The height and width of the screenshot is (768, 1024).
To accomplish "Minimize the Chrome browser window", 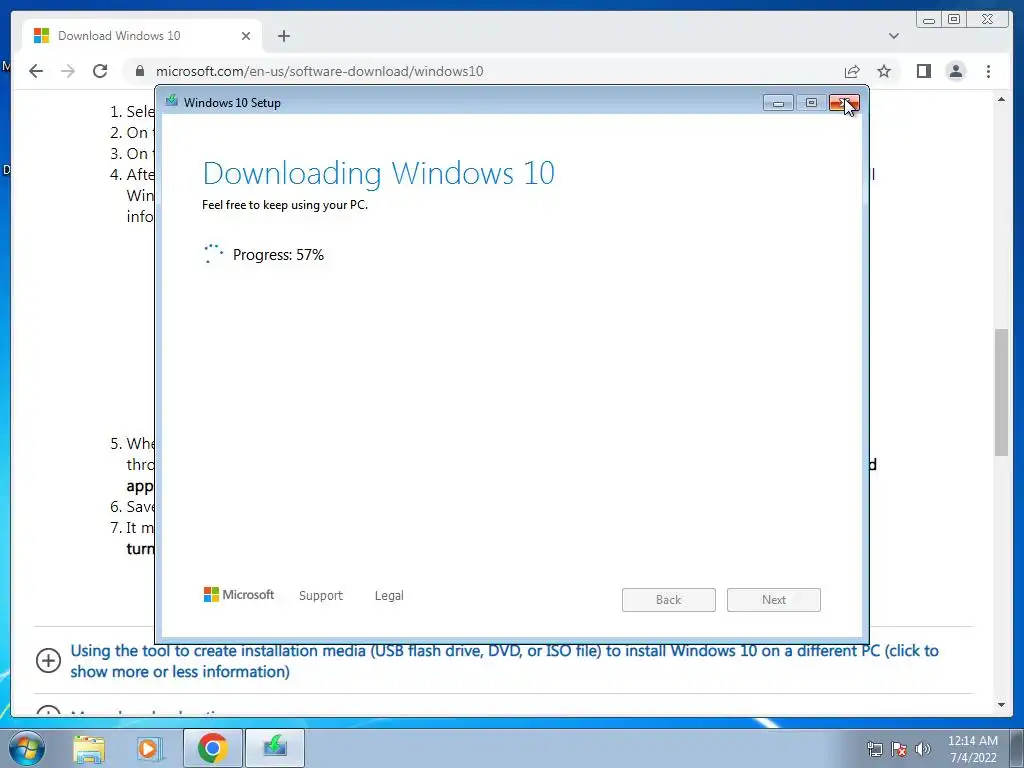I will [x=929, y=20].
